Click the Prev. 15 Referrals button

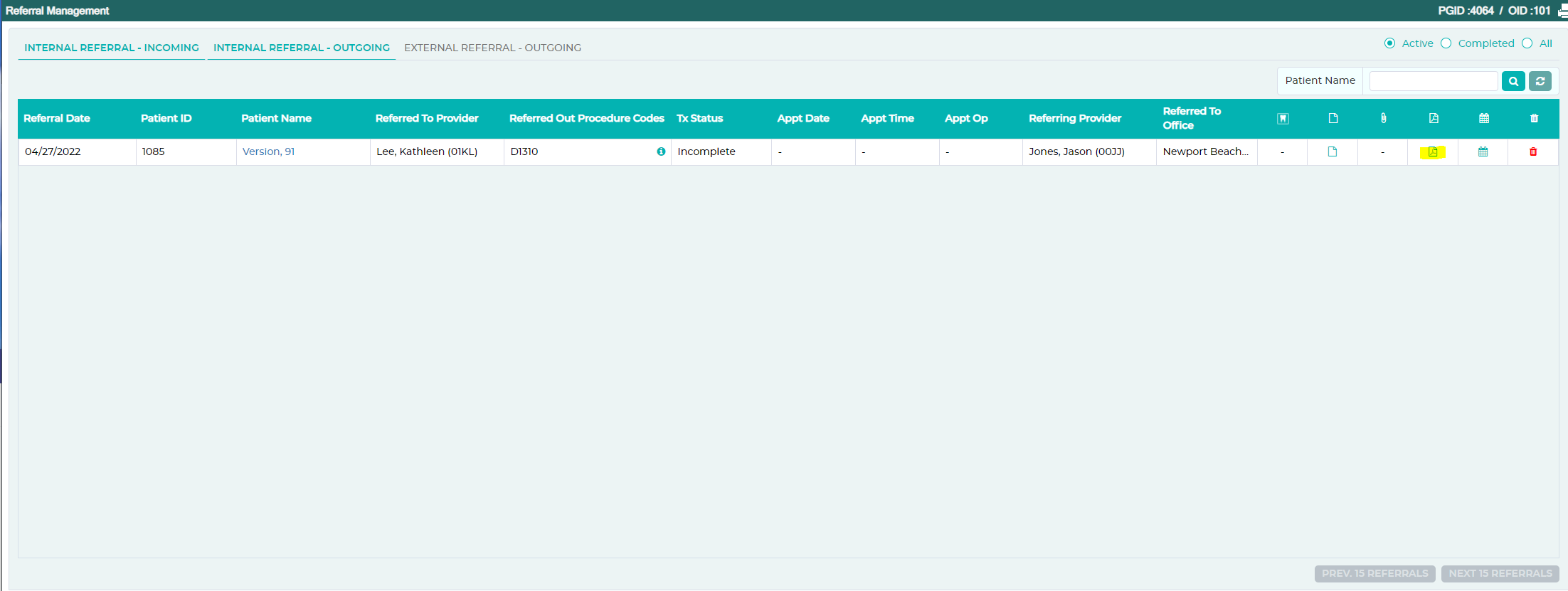(x=1374, y=573)
